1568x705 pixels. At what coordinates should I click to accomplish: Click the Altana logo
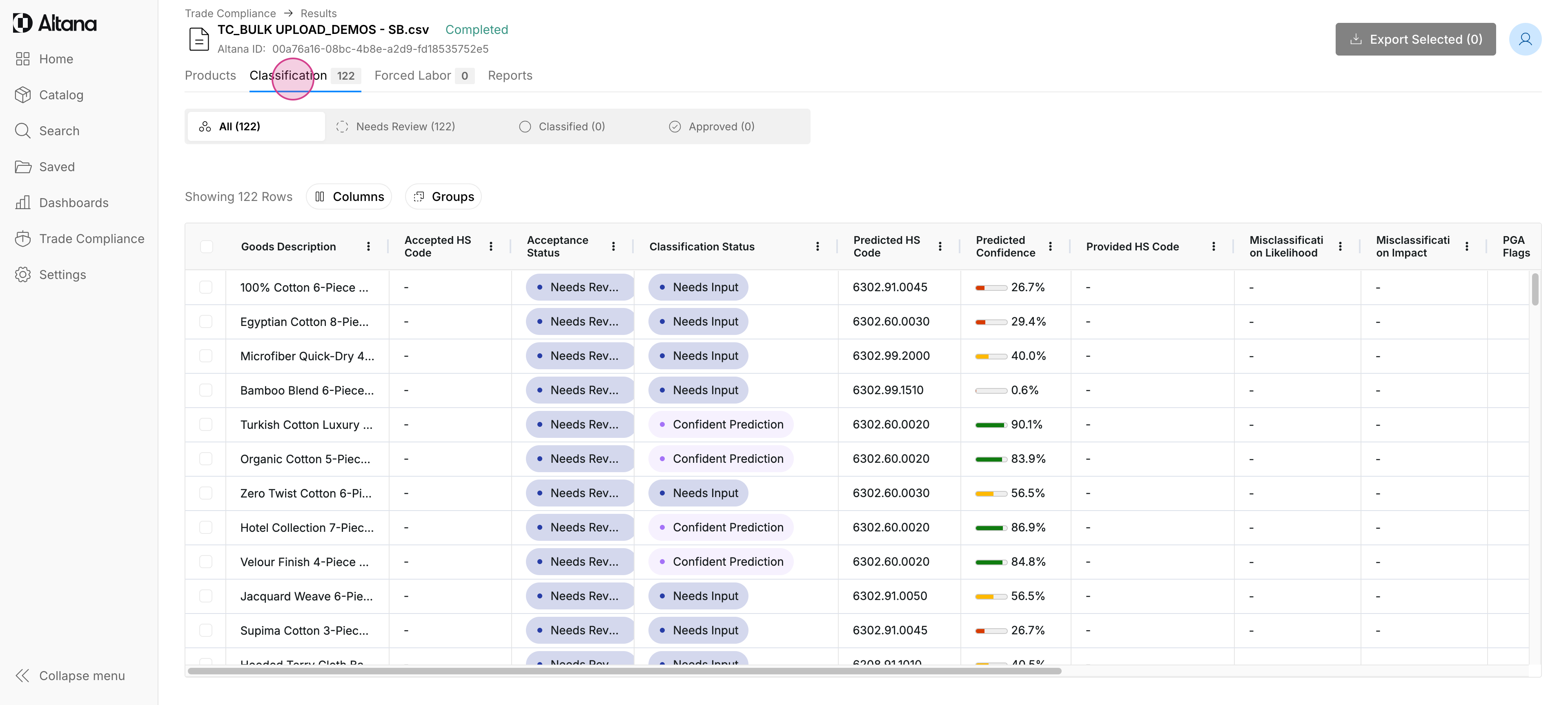click(x=55, y=23)
